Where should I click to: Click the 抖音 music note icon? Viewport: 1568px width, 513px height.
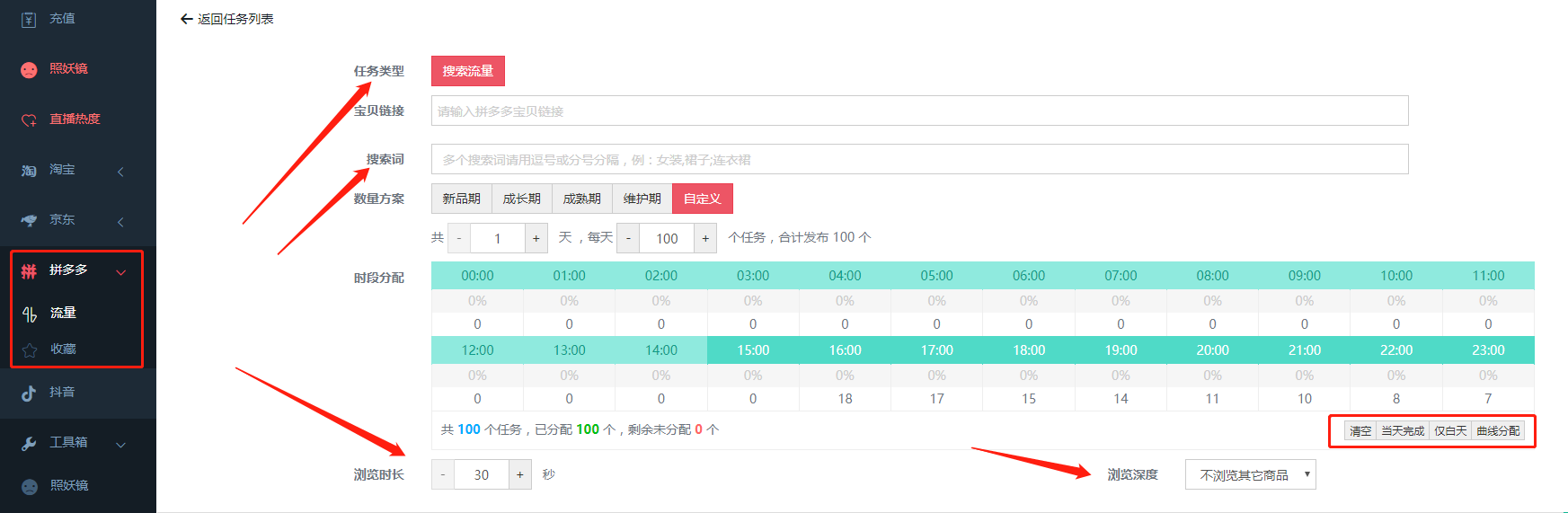pyautogui.click(x=29, y=393)
